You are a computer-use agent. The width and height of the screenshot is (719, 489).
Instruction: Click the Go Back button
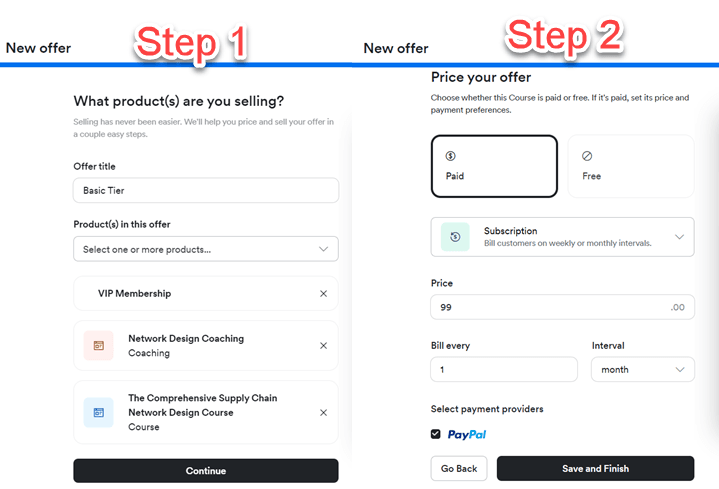point(459,468)
